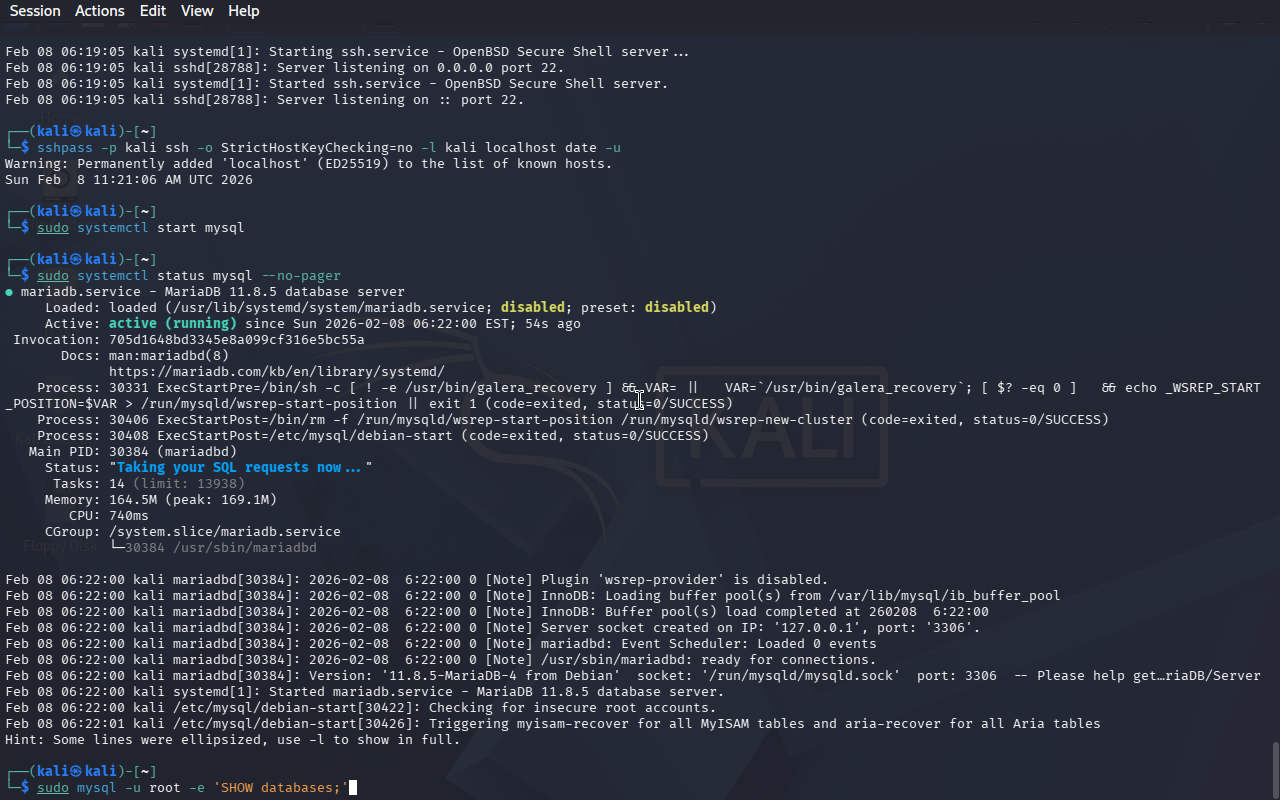Click the terminal's vertical scrollbar thumb
1280x800 pixels.
(x=1274, y=768)
